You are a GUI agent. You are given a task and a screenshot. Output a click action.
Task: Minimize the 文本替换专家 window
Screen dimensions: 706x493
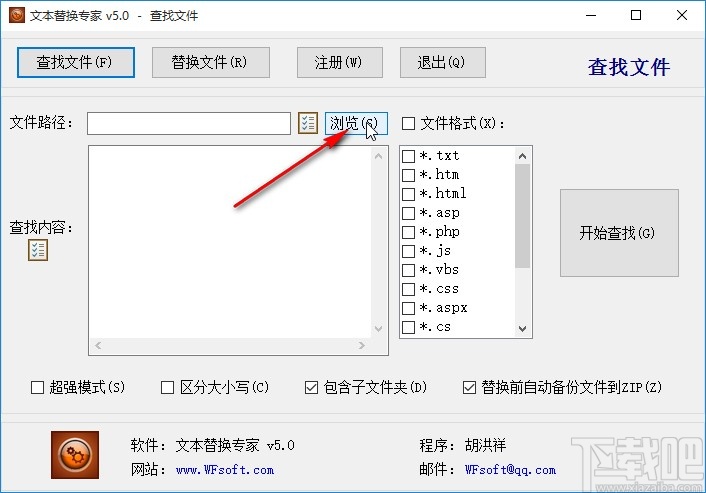point(591,15)
